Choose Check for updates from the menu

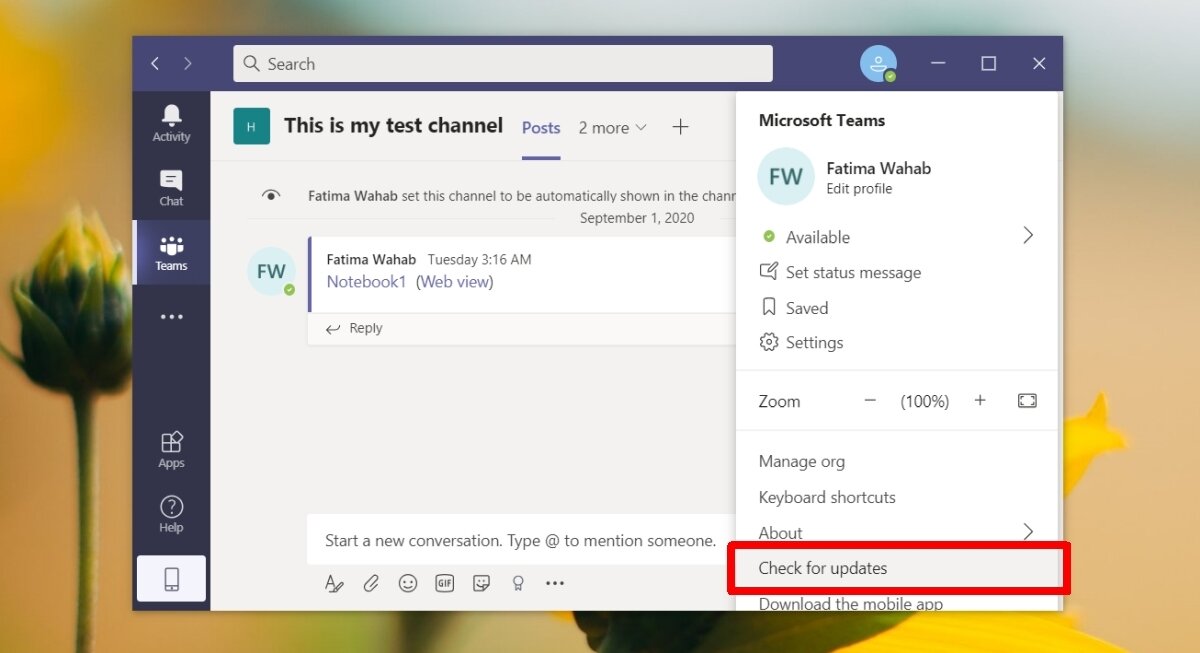point(820,568)
